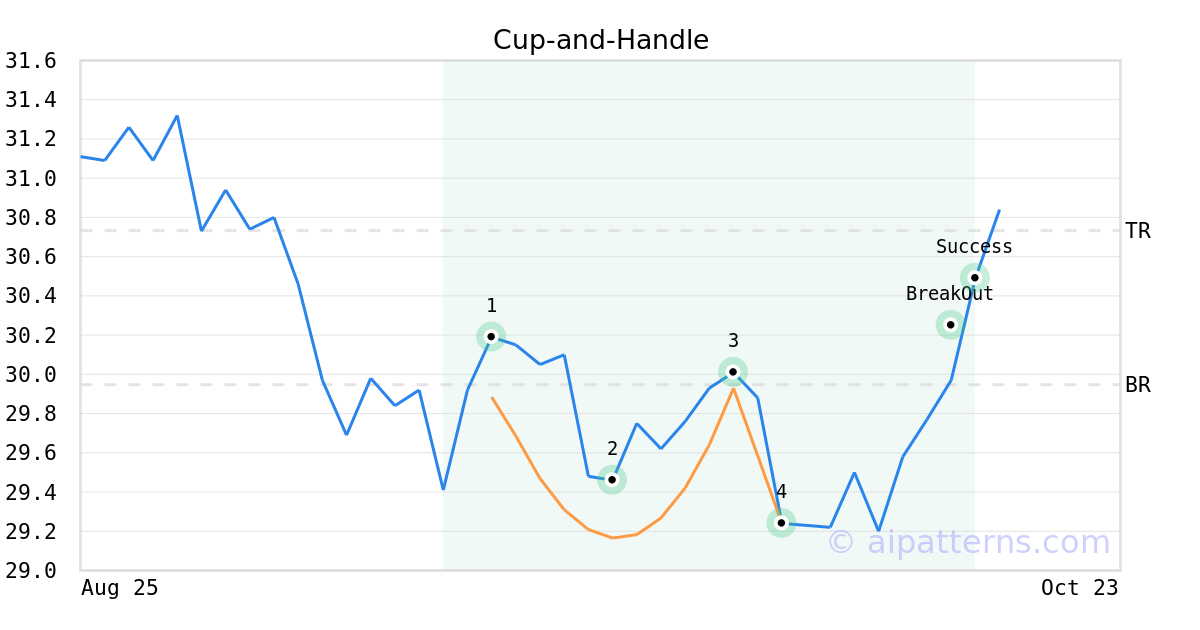Select the 30.0 y-axis tick label
The width and height of the screenshot is (1200, 630).
[30, 375]
